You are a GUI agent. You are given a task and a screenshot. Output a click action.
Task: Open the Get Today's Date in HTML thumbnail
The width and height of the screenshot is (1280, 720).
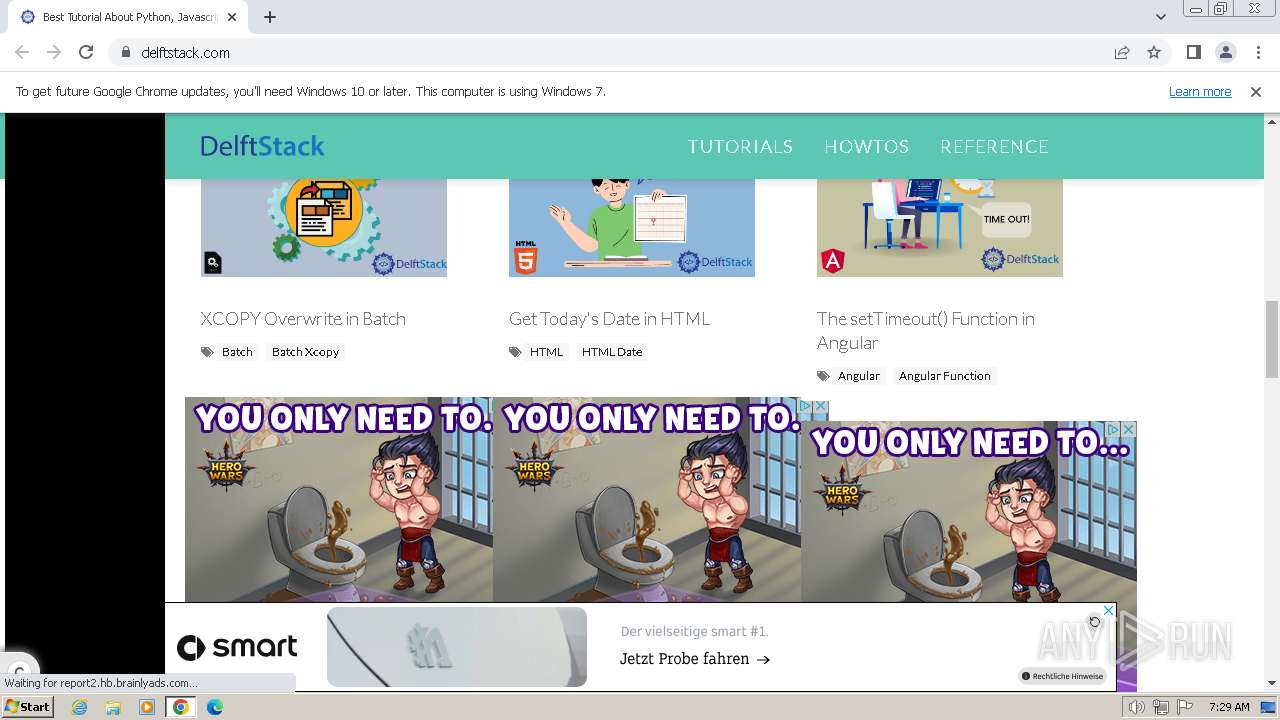point(632,228)
